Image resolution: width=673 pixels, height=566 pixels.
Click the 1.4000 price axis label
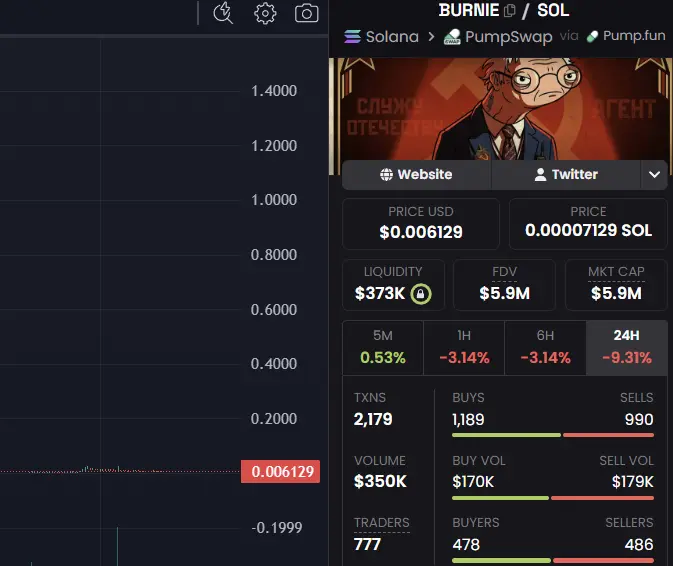coord(274,91)
